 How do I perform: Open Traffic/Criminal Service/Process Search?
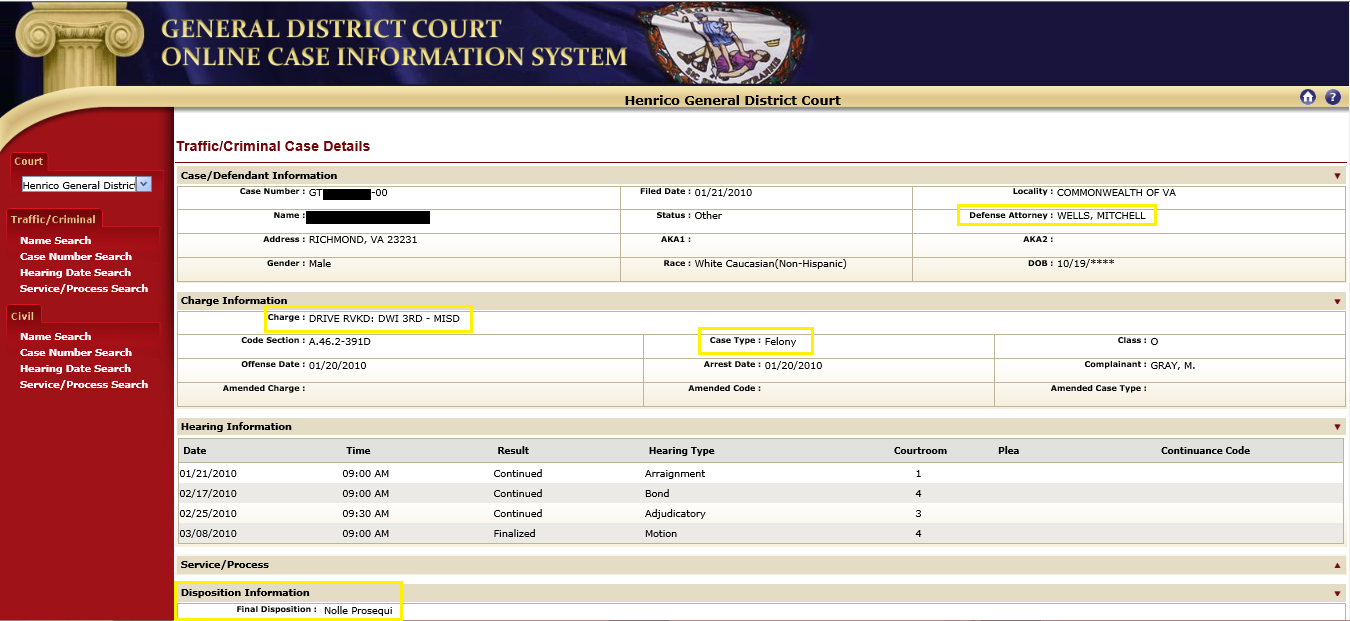[x=84, y=288]
